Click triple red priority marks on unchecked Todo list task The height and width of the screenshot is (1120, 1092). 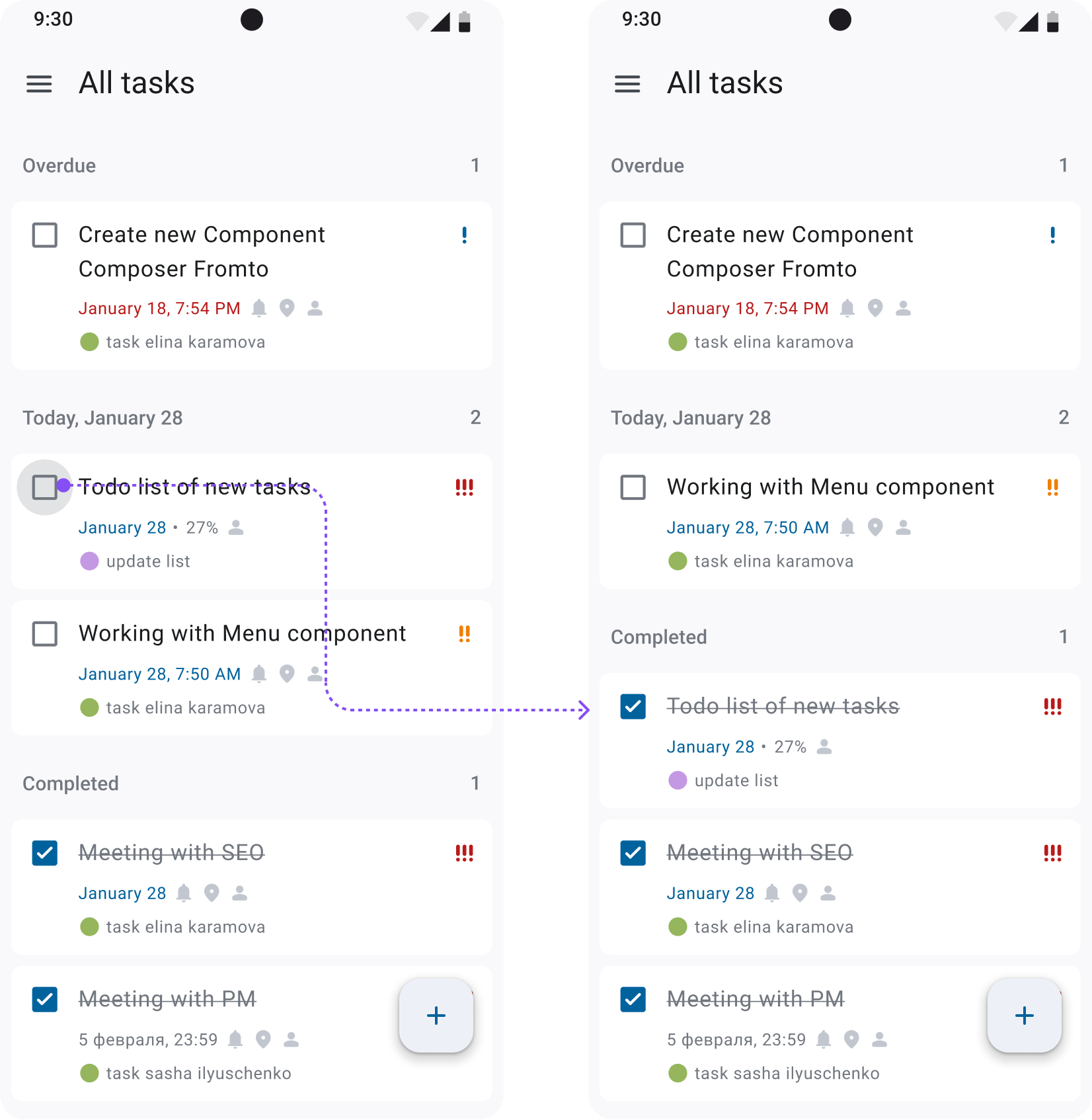click(x=464, y=487)
